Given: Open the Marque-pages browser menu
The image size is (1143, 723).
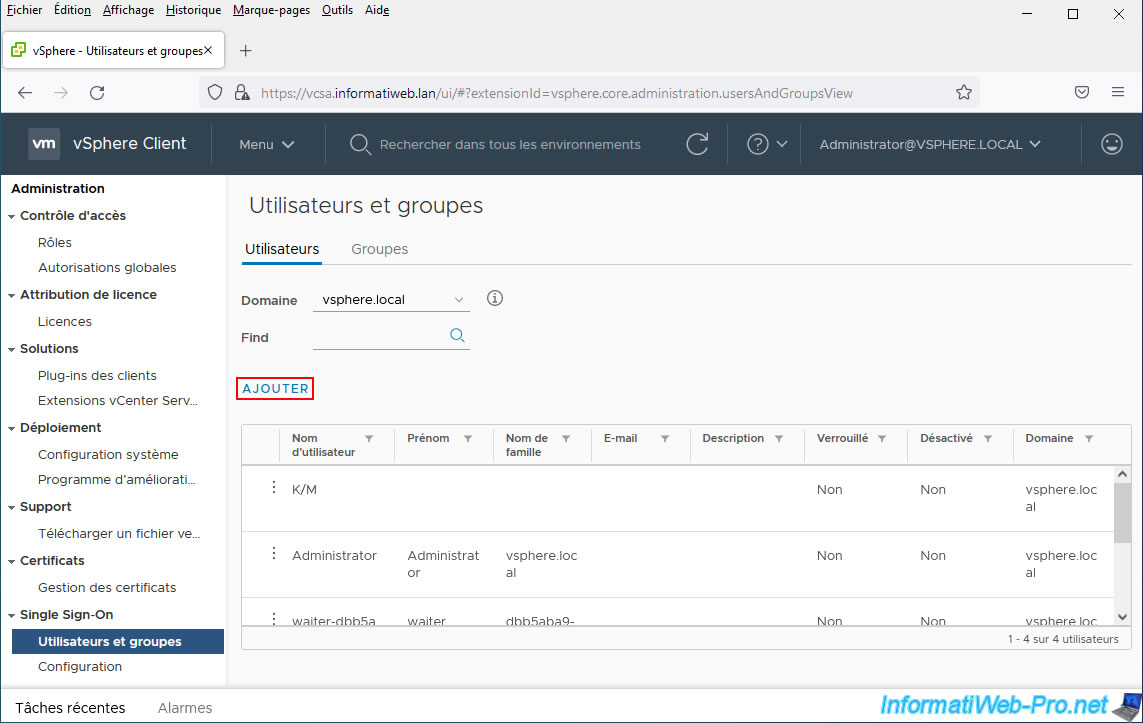Looking at the screenshot, I should [x=271, y=10].
